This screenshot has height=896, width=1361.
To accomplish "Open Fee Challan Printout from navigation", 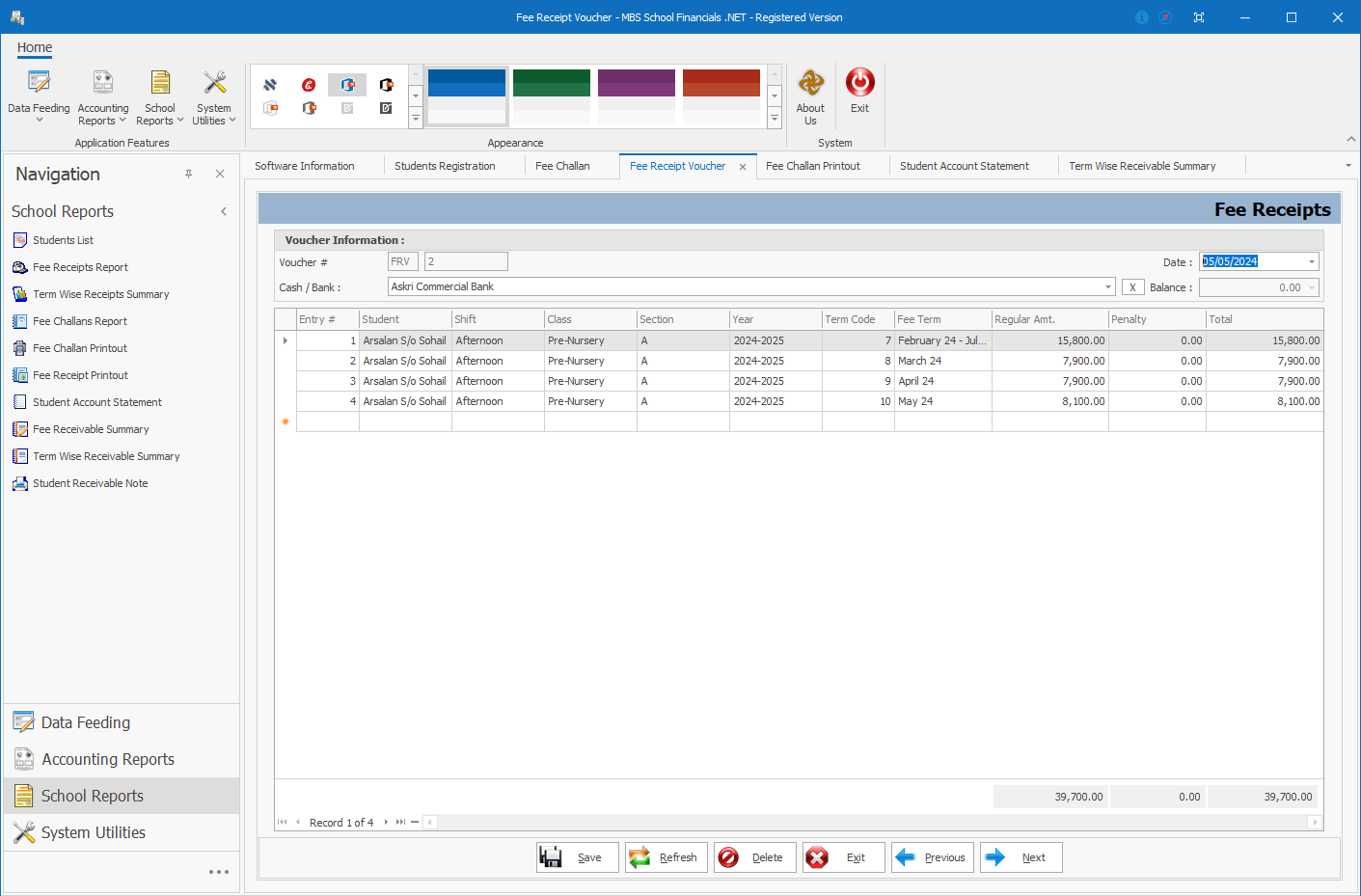I will click(79, 348).
